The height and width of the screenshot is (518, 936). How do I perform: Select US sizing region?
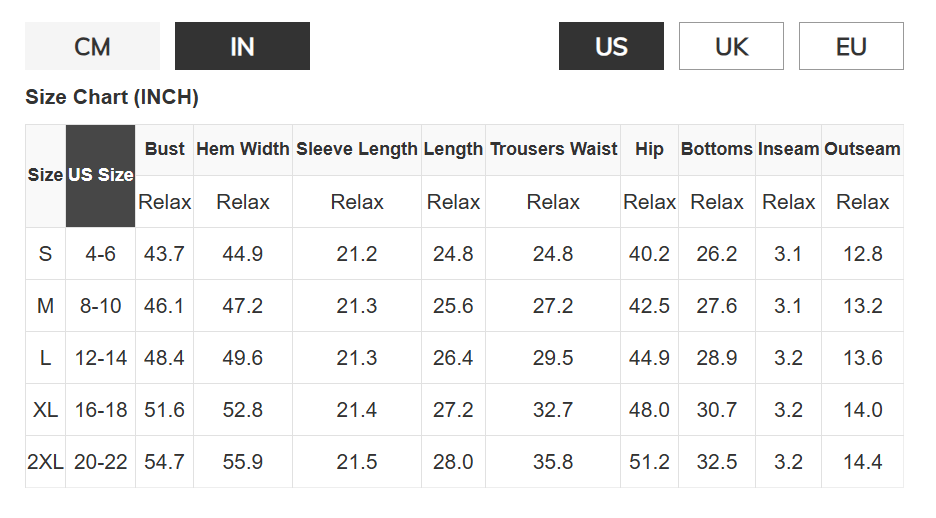tap(611, 46)
